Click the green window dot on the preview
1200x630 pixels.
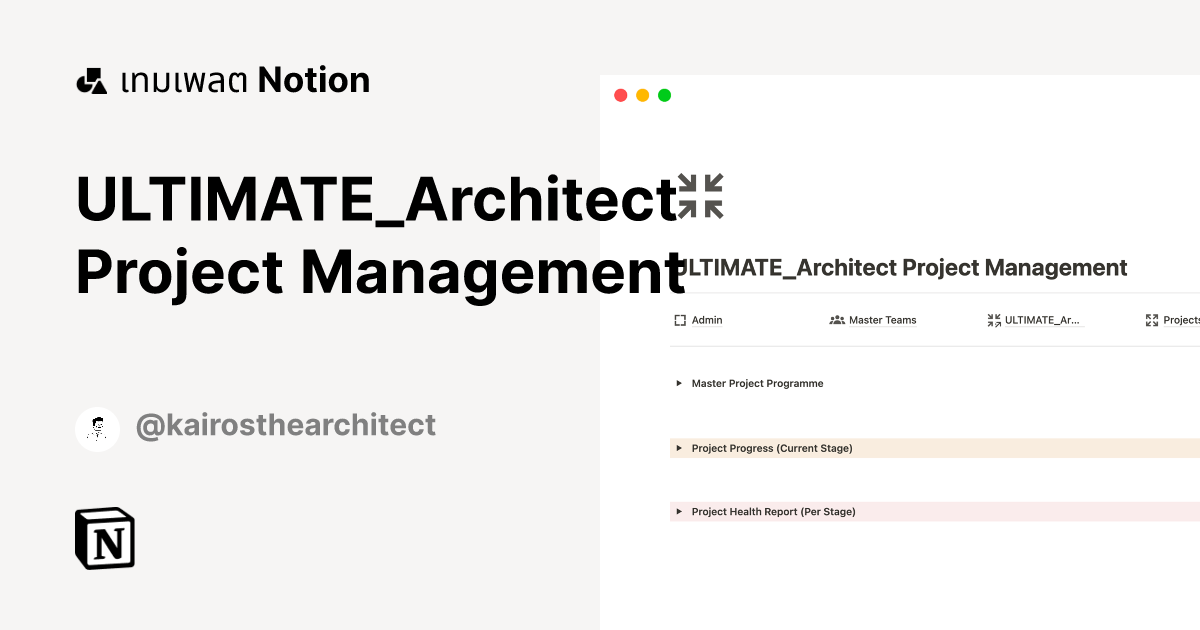pyautogui.click(x=663, y=94)
